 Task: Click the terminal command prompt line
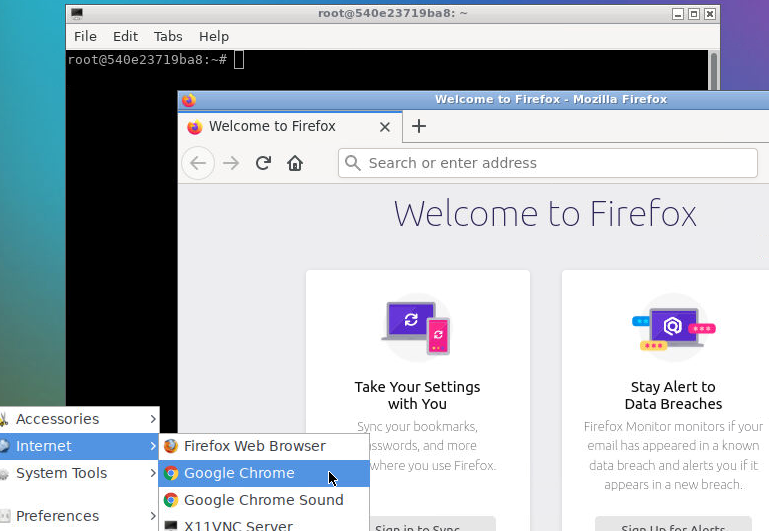tap(155, 60)
